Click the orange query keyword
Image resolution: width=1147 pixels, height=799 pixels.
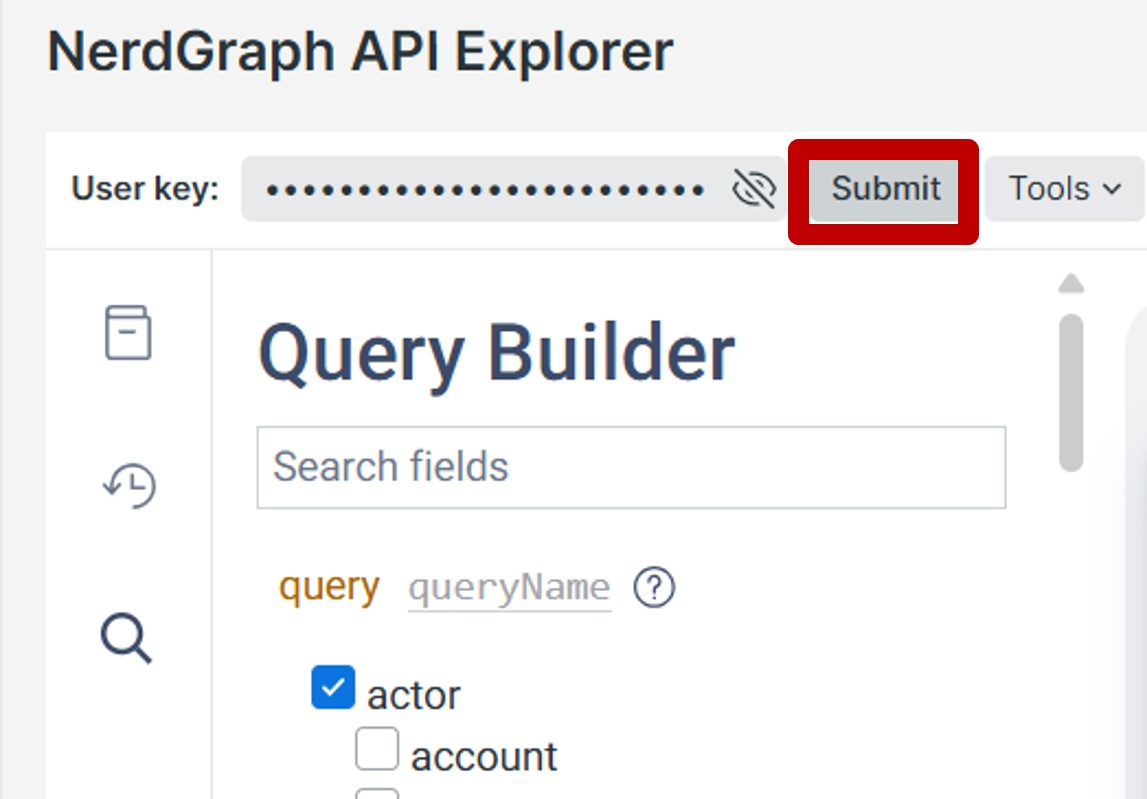tap(329, 586)
